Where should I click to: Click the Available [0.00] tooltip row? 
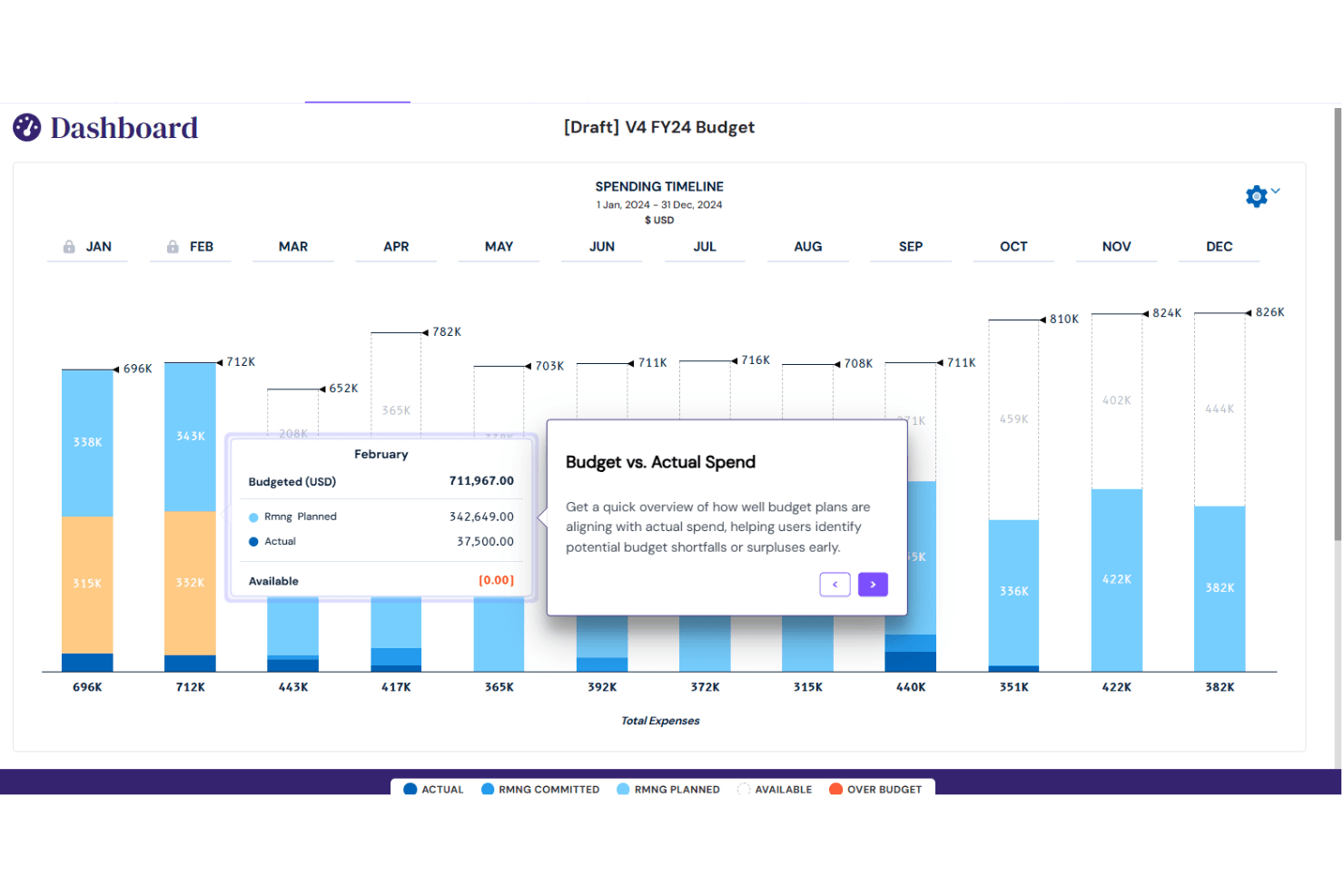(x=381, y=581)
